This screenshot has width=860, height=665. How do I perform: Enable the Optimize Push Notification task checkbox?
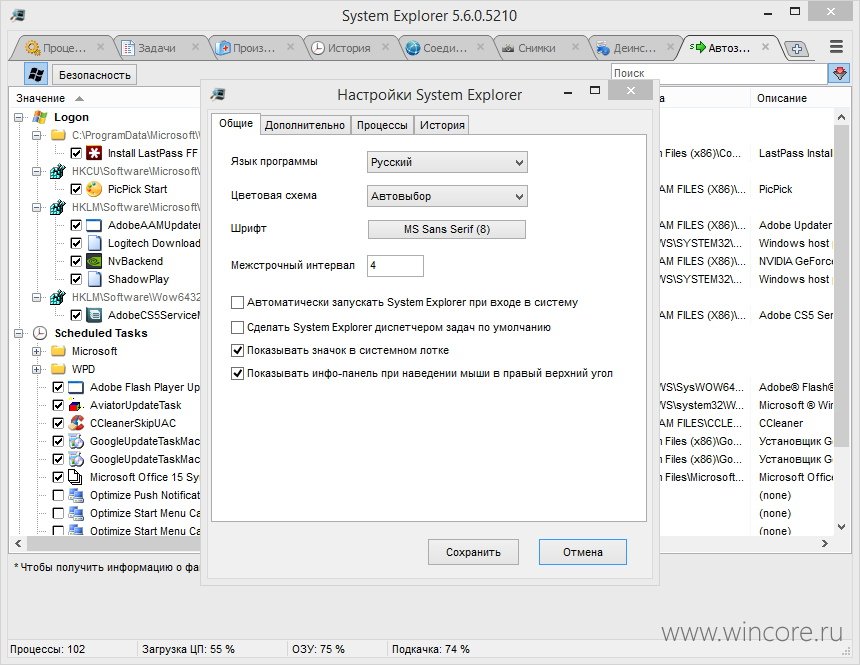point(58,495)
